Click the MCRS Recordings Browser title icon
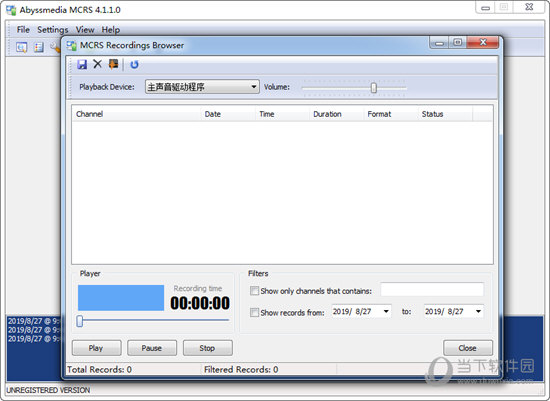550x401 pixels. pos(72,46)
